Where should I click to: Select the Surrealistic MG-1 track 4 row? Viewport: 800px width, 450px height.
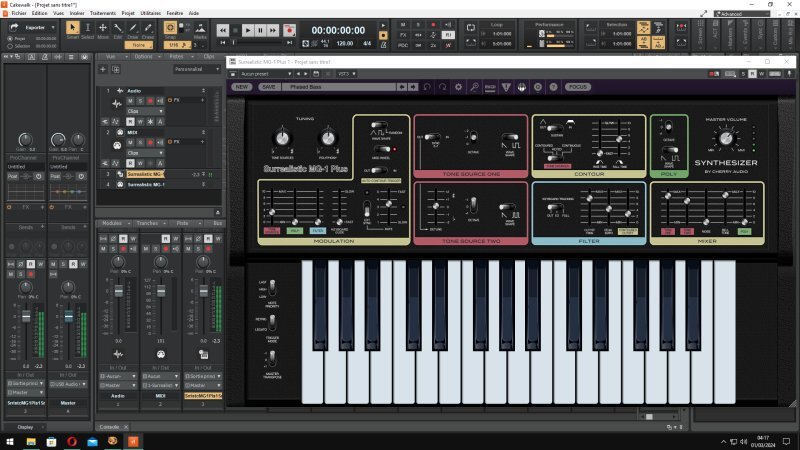tap(159, 185)
